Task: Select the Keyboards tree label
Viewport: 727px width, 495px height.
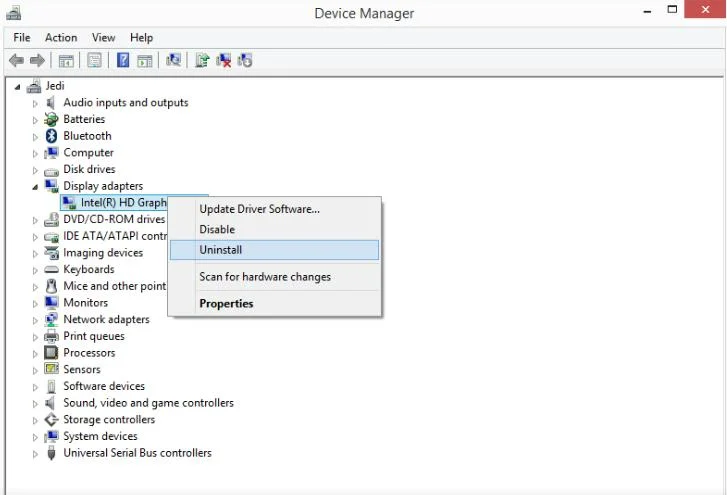Action: click(89, 269)
